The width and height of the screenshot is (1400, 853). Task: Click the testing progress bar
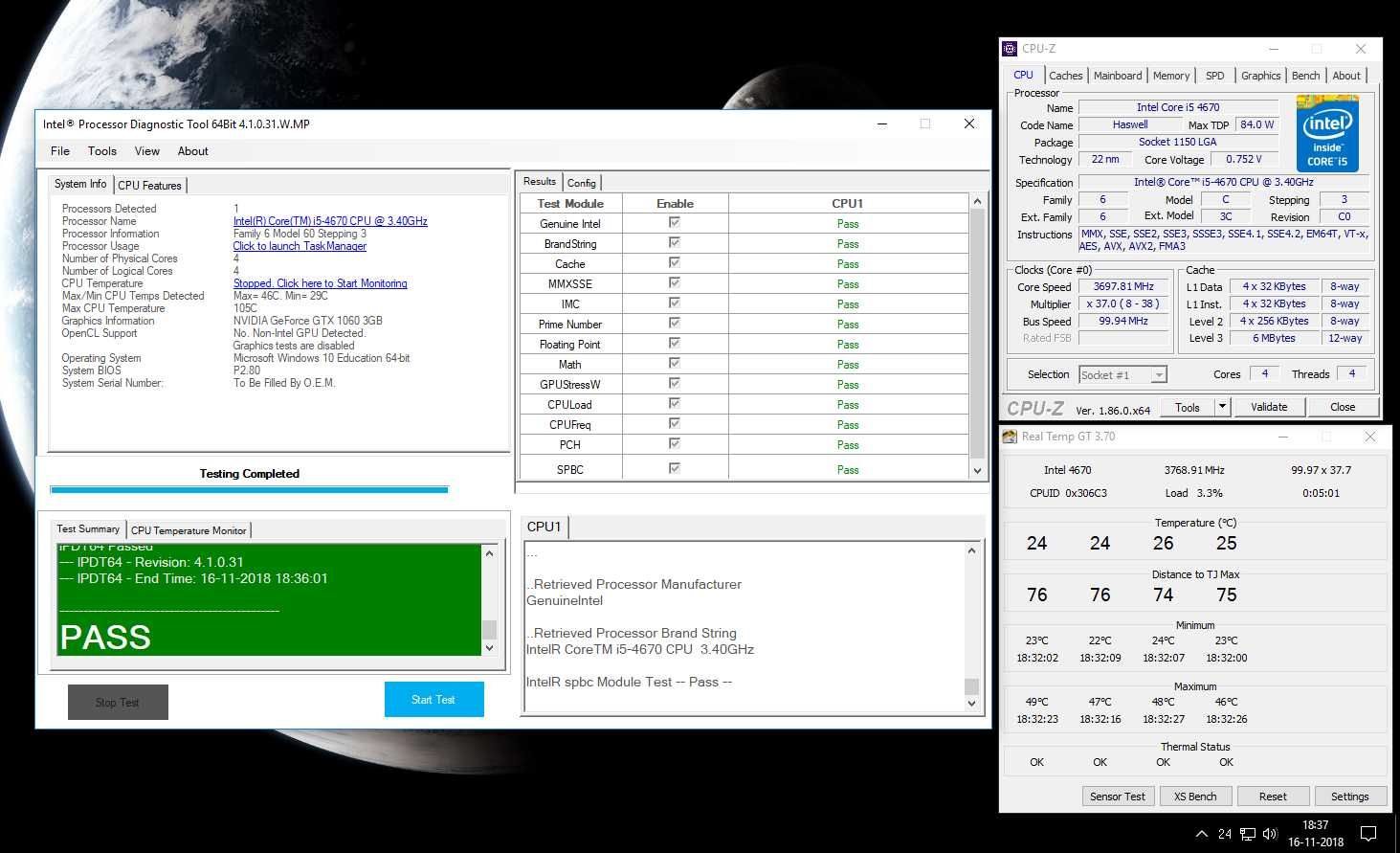[249, 490]
